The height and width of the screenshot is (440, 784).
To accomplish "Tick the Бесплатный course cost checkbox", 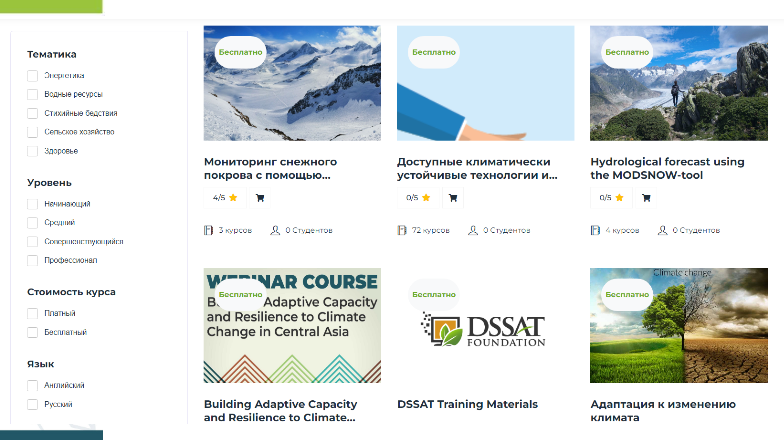I will coord(32,332).
